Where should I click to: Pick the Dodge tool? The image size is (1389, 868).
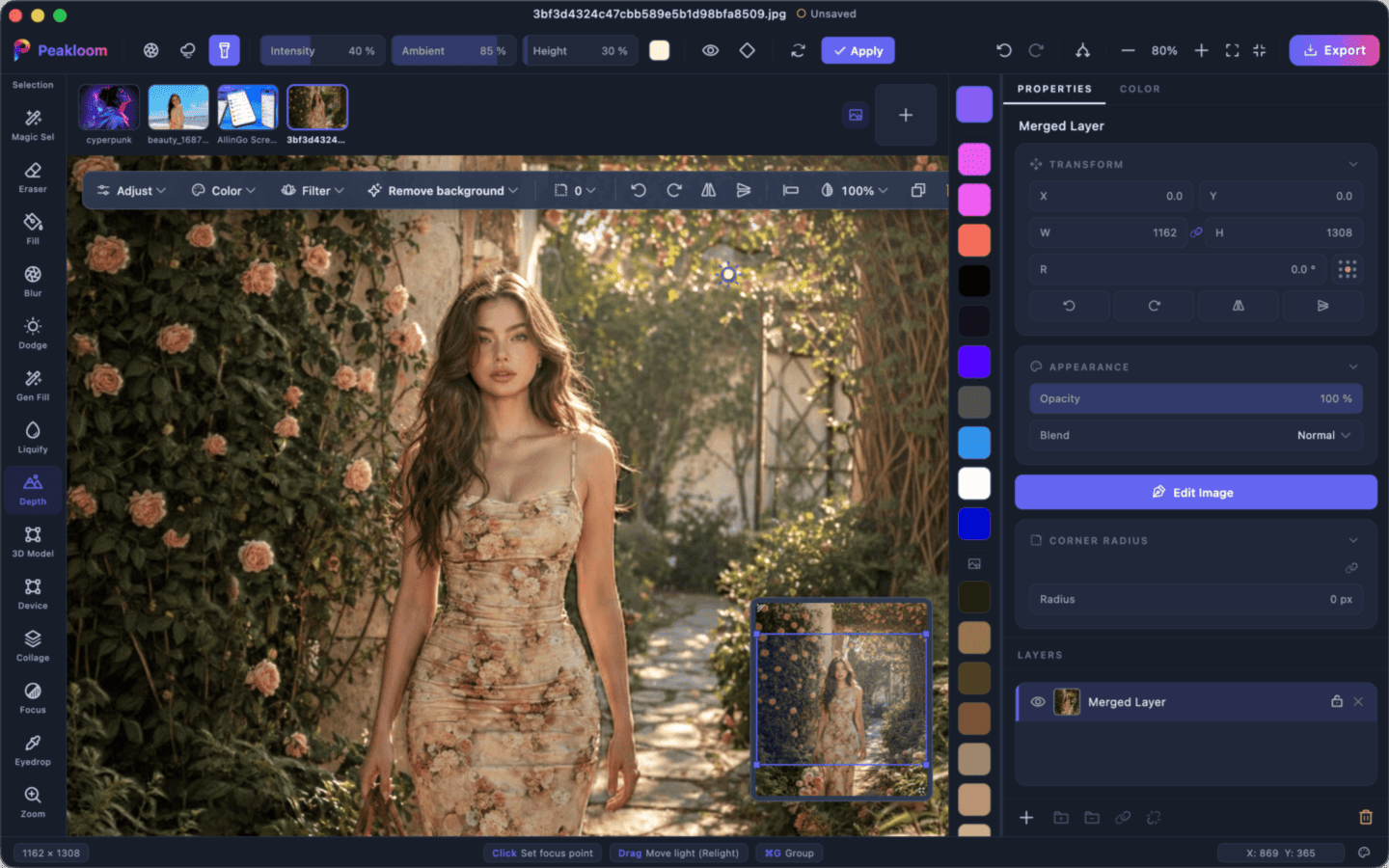(33, 334)
